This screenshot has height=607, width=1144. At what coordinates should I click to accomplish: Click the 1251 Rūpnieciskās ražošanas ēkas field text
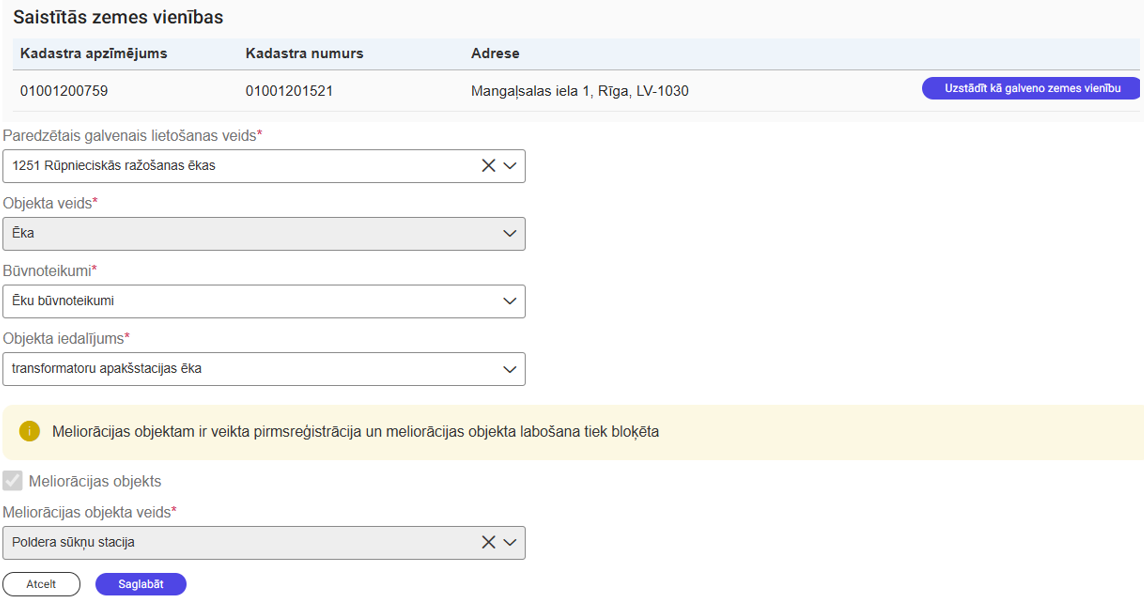pyautogui.click(x=114, y=166)
